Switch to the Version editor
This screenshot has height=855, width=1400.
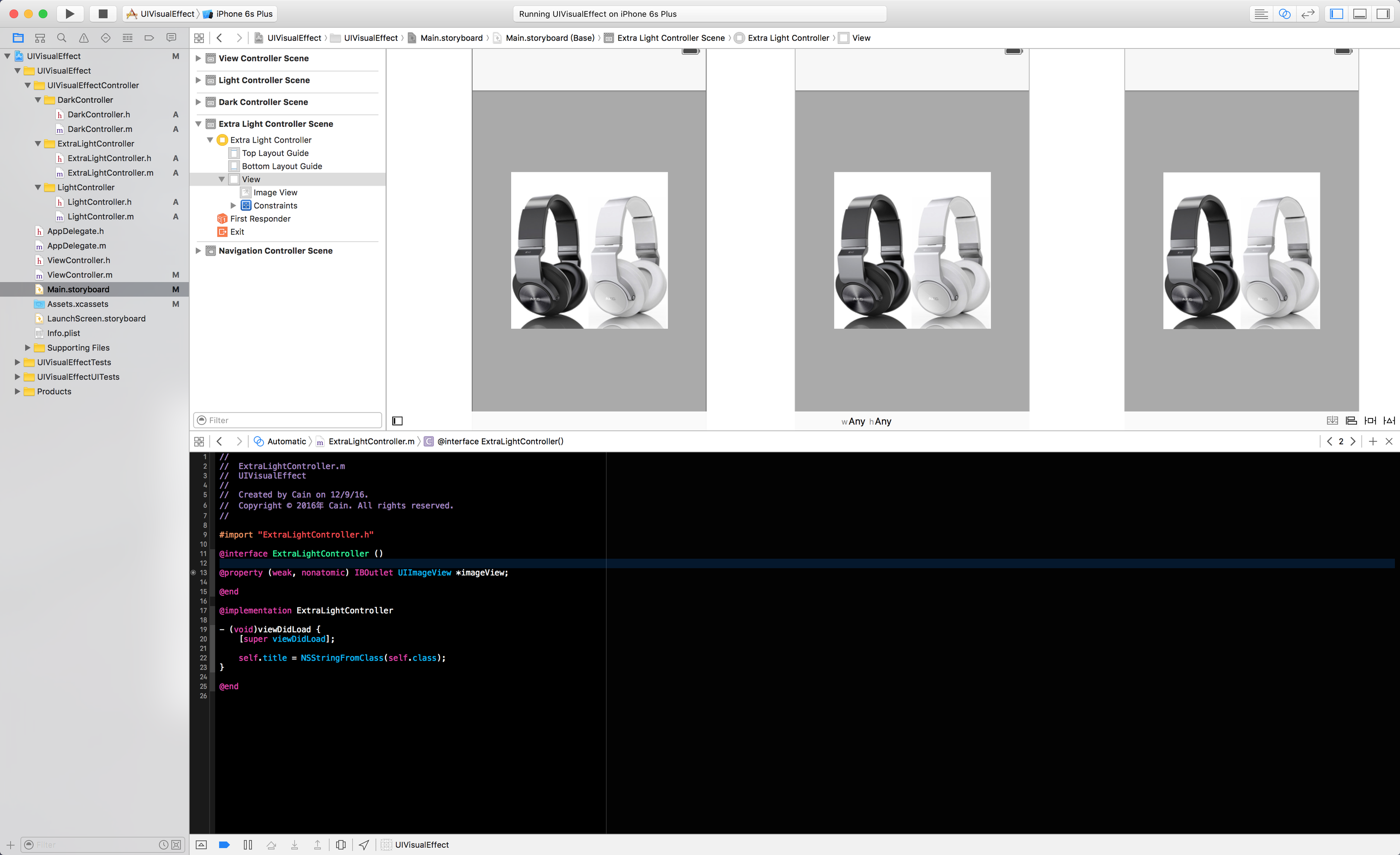tap(1307, 13)
